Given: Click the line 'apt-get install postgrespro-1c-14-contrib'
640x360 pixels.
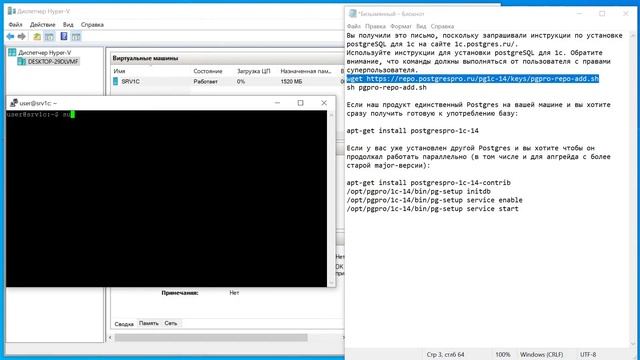Looking at the screenshot, I should [429, 182].
